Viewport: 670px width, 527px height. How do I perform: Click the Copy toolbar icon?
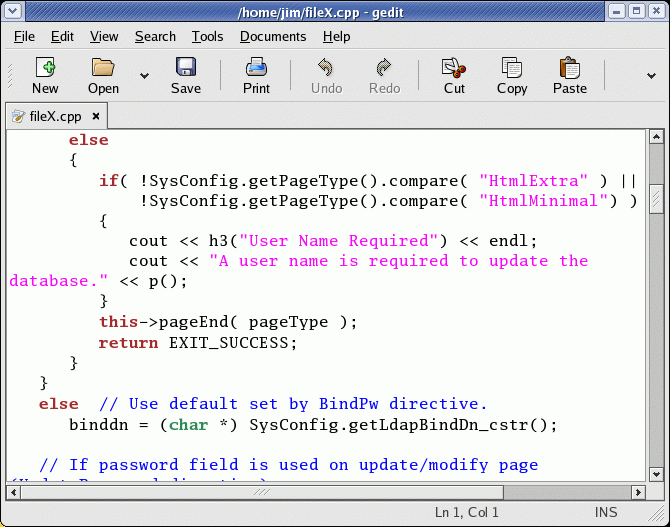click(512, 68)
